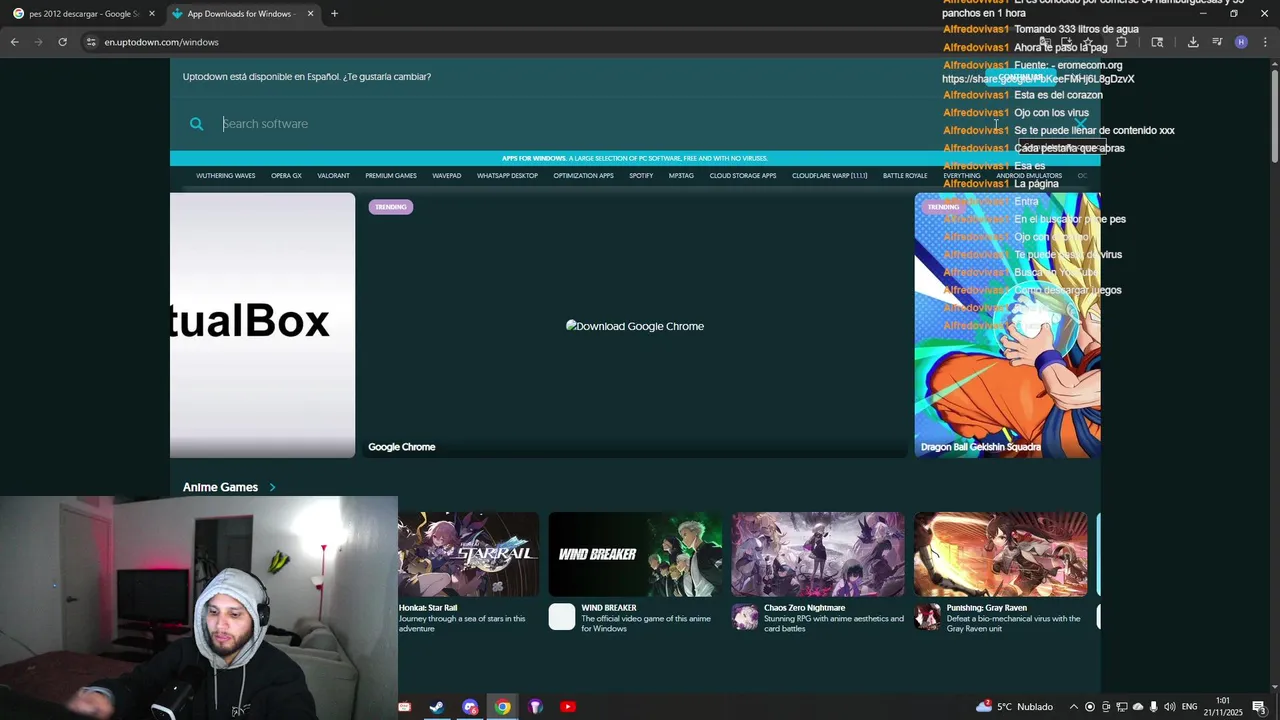Show hidden system tray icons chevron
This screenshot has height=720, width=1280.
coord(1074,707)
